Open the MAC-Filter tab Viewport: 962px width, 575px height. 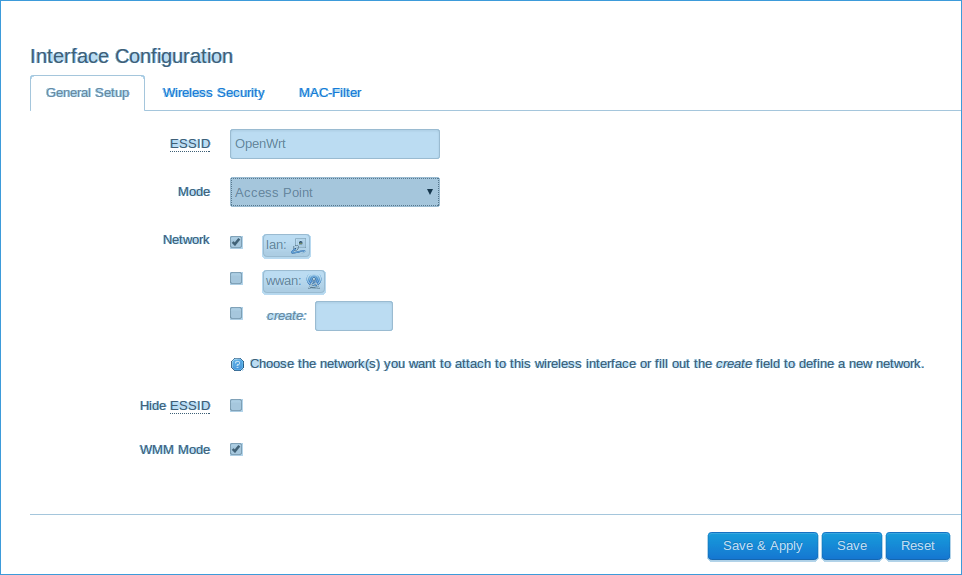330,93
